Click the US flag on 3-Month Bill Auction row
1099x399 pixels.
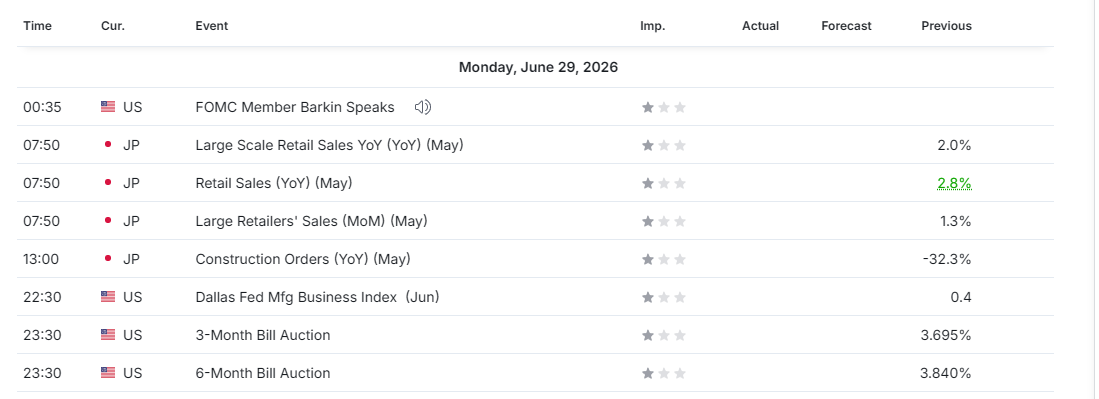click(x=108, y=334)
